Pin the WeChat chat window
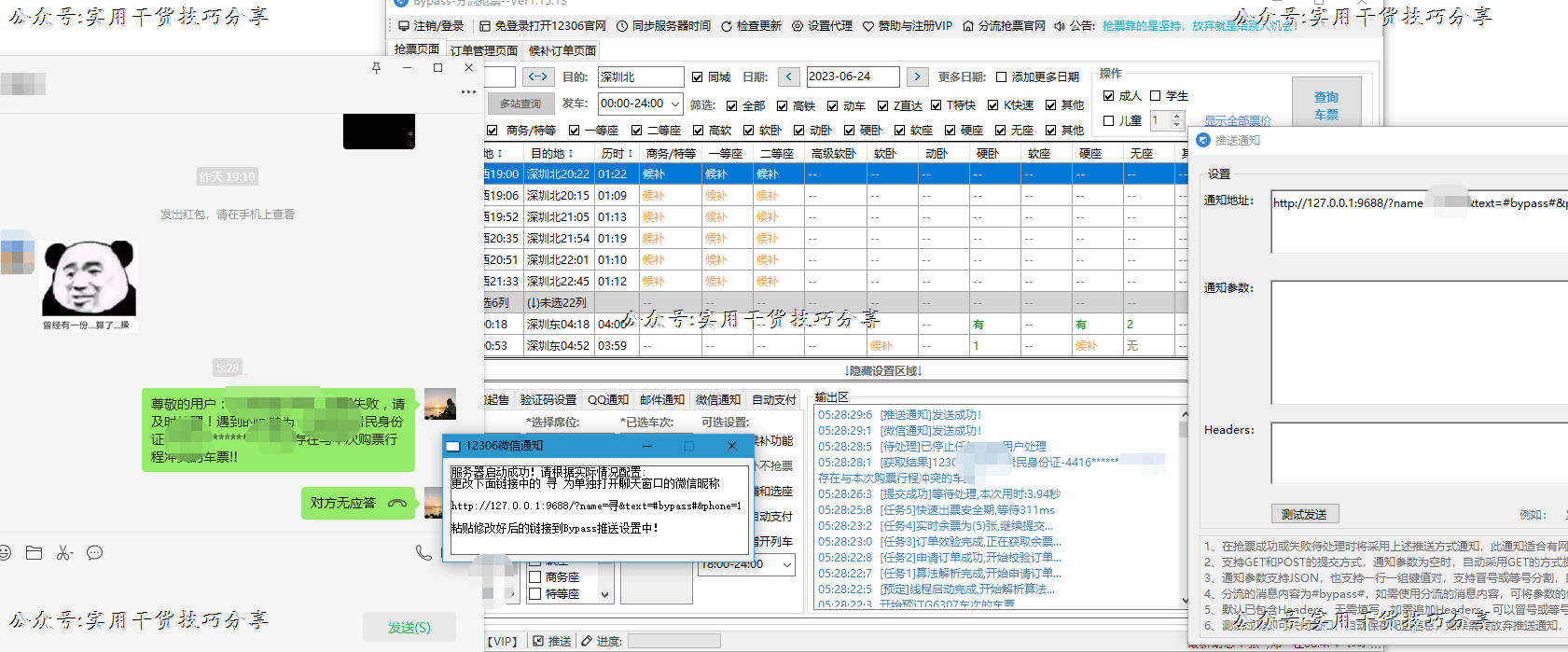 377,68
